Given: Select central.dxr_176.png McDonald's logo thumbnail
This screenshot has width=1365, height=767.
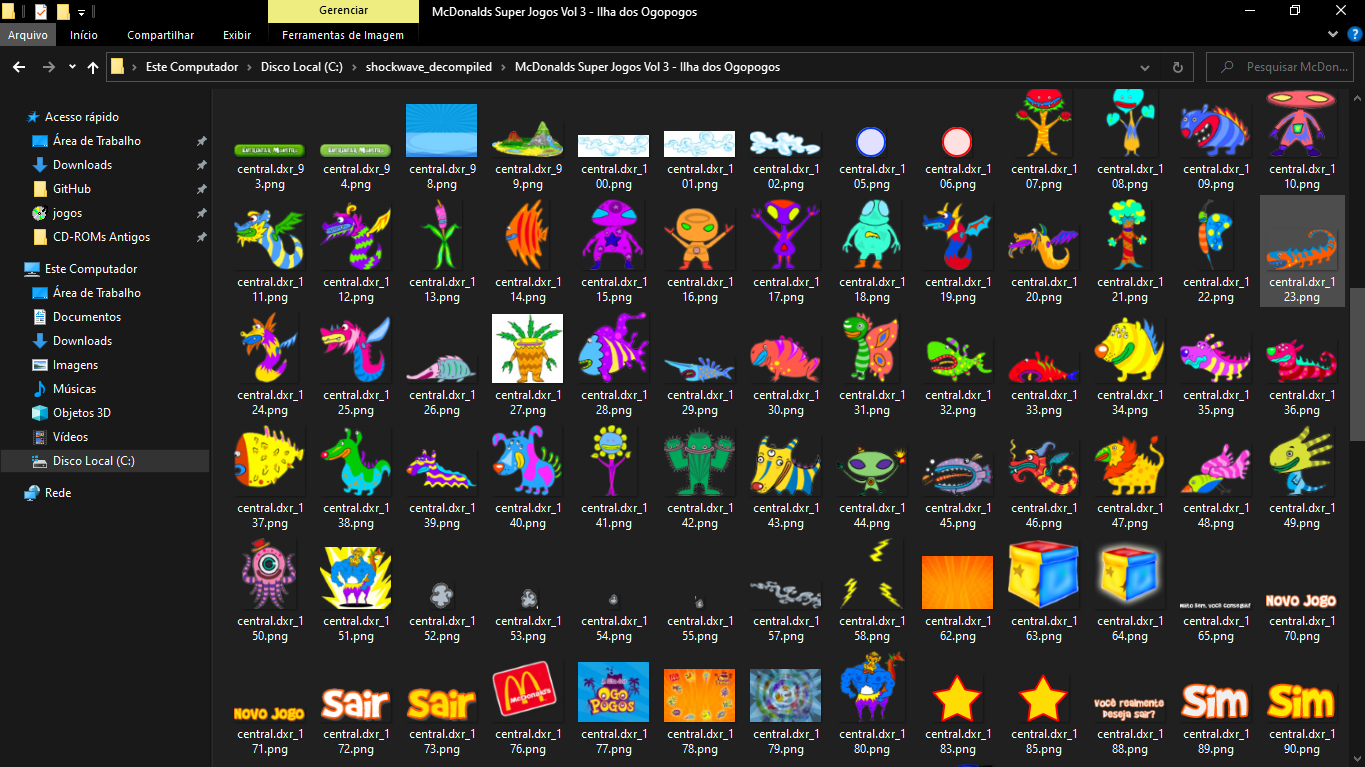Looking at the screenshot, I should (x=528, y=690).
